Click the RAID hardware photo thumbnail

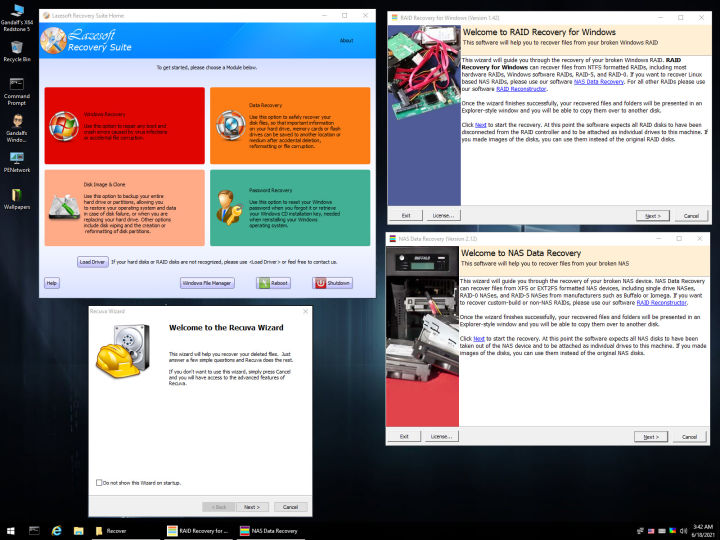point(424,115)
